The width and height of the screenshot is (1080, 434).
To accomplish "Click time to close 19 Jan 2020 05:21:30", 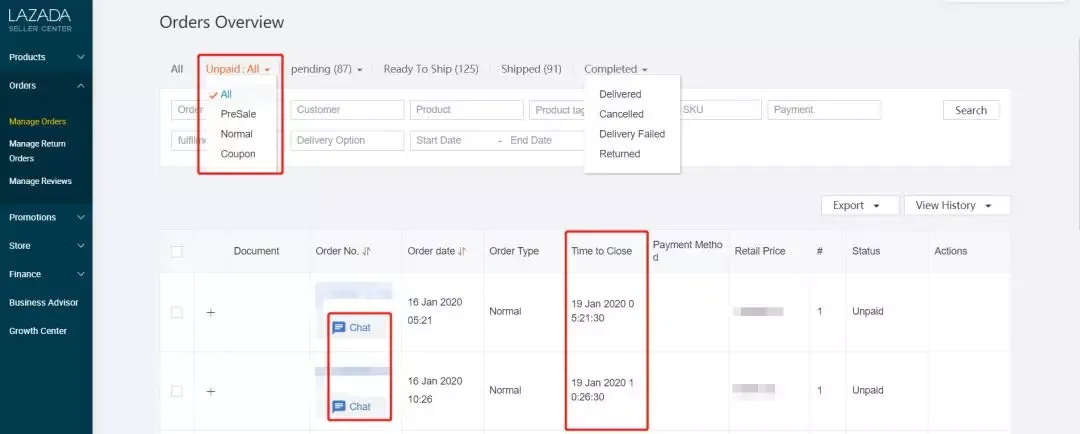I will click(x=603, y=311).
